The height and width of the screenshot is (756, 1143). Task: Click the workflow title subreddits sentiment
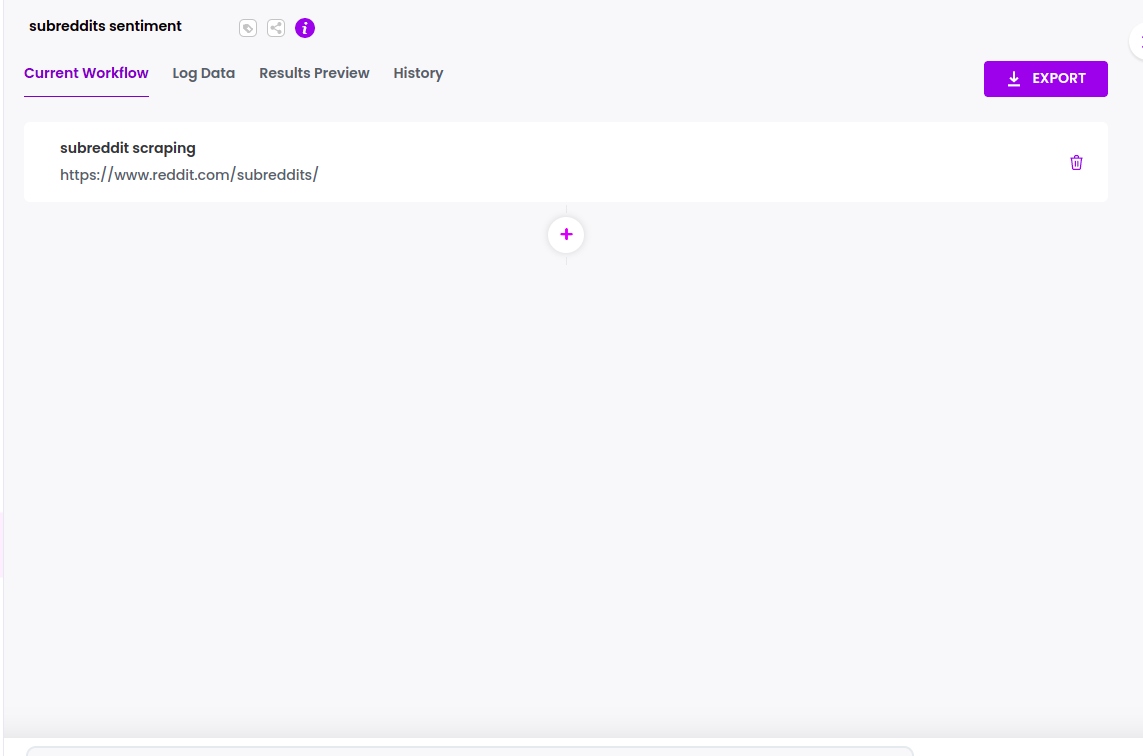[x=105, y=26]
